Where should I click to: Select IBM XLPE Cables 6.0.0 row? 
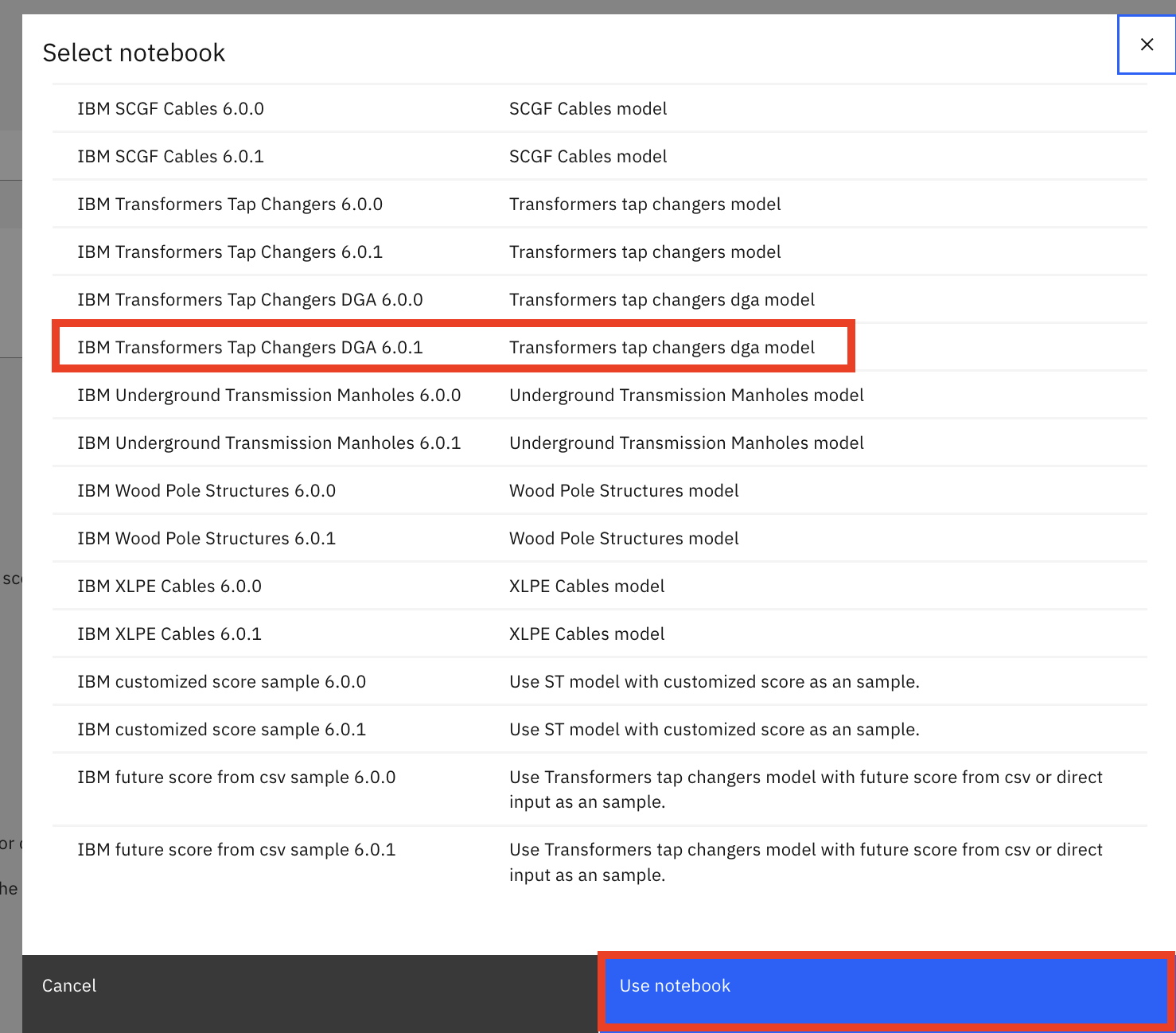[x=600, y=586]
